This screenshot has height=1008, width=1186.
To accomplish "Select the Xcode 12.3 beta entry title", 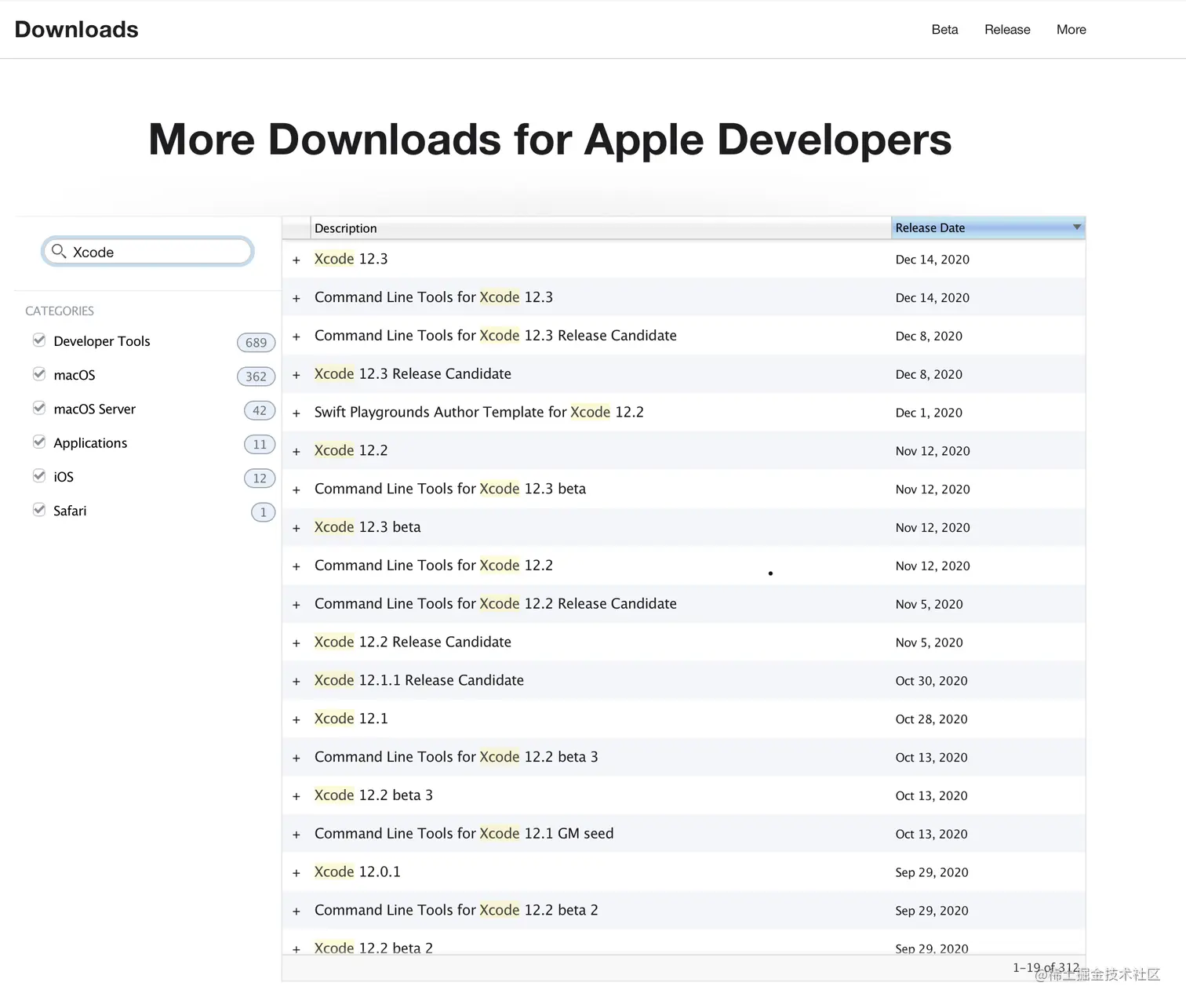I will pos(367,527).
